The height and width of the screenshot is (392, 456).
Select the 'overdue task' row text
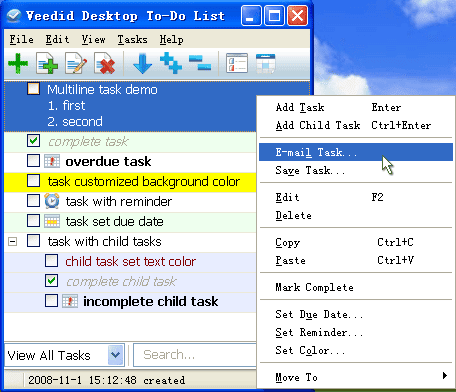pyautogui.click(x=108, y=162)
